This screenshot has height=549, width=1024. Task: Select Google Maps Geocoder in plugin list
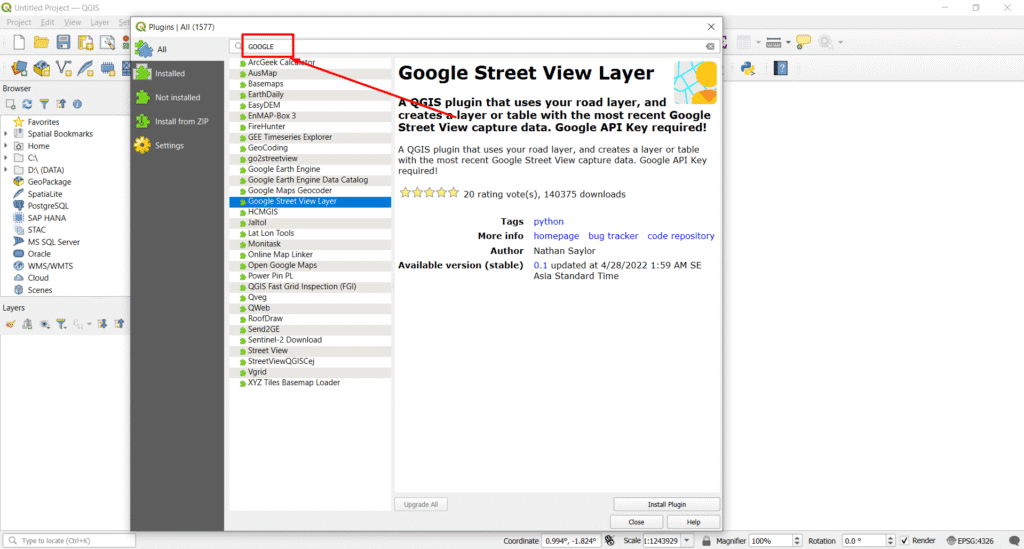coord(310,191)
